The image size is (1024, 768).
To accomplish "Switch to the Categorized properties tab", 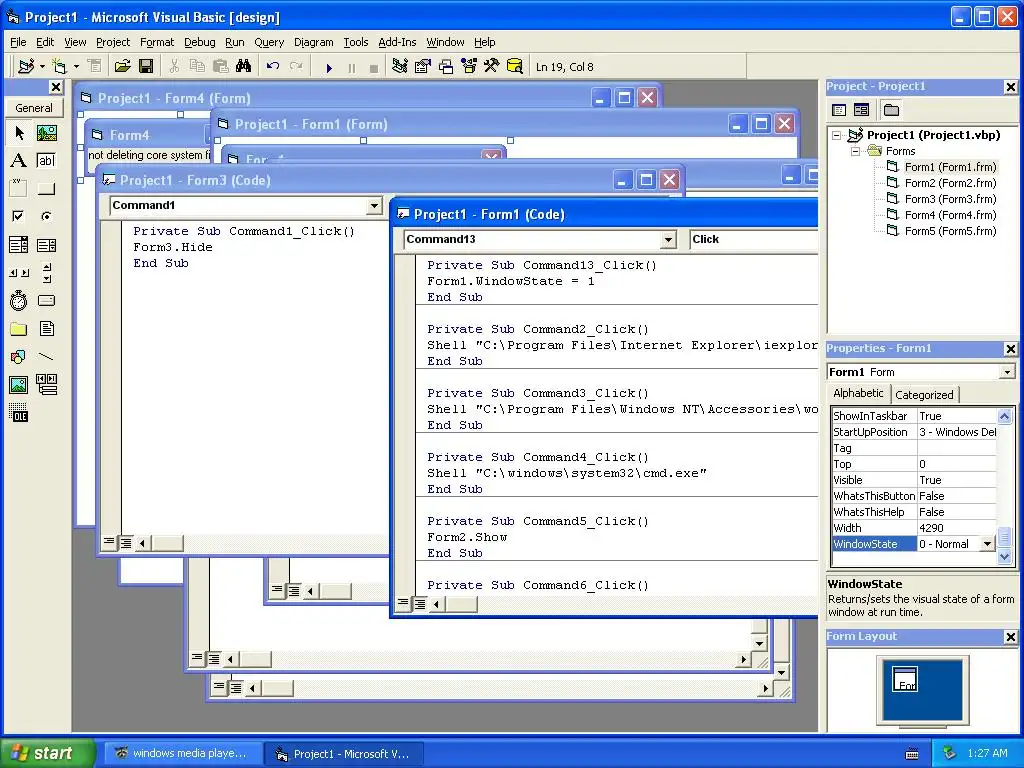I will (924, 394).
